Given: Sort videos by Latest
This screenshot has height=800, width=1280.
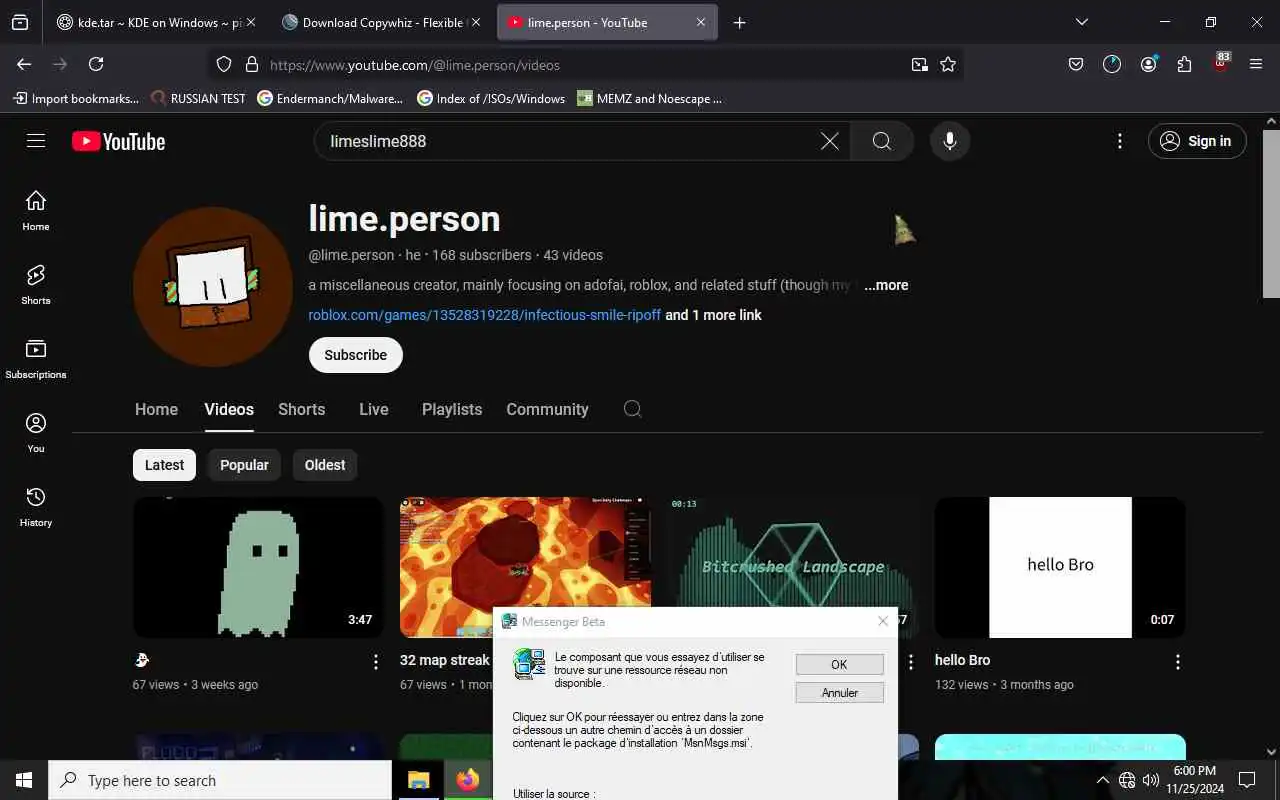Looking at the screenshot, I should (164, 465).
